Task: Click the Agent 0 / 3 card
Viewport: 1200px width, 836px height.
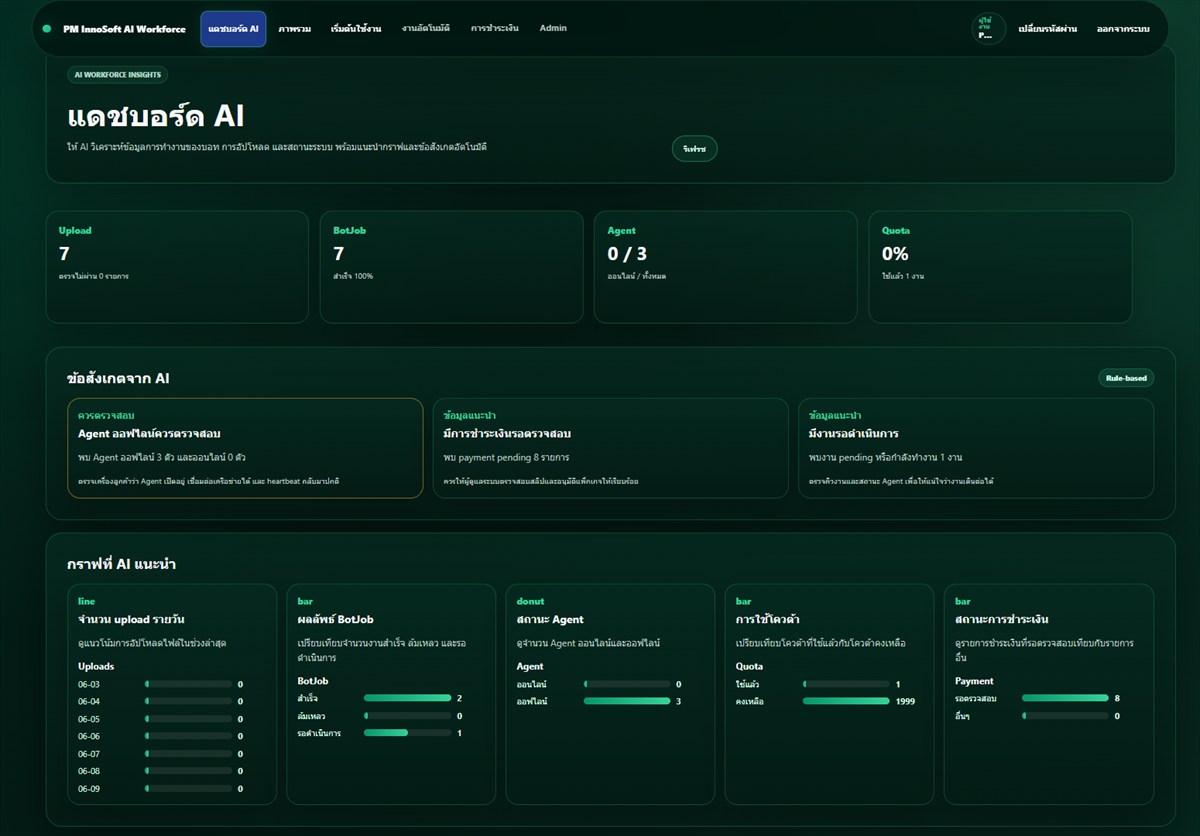Action: tap(725, 267)
